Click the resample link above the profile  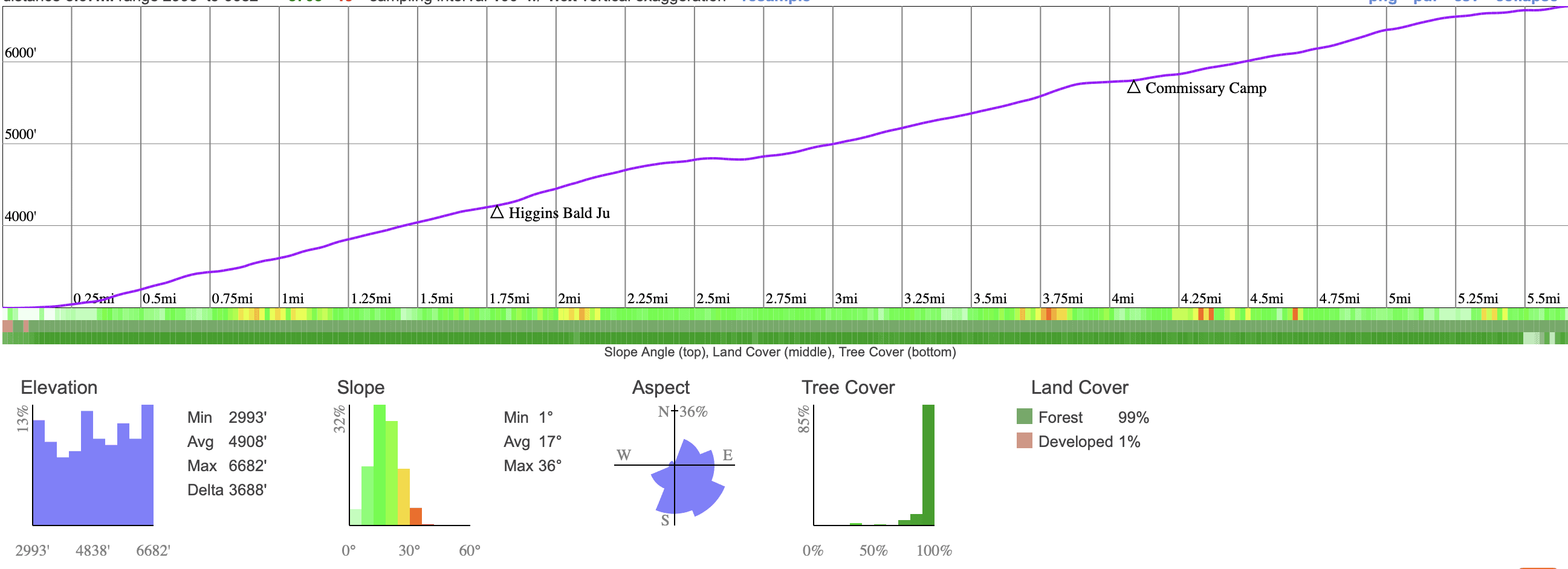click(x=776, y=1)
